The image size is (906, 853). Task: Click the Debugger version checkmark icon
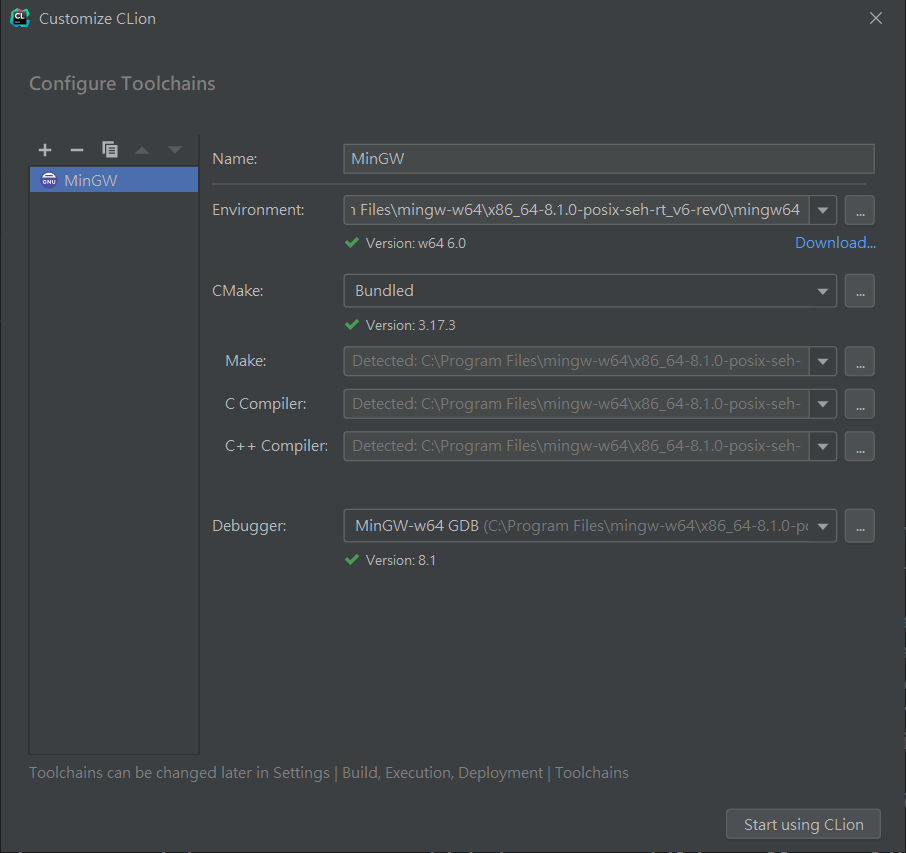352,560
